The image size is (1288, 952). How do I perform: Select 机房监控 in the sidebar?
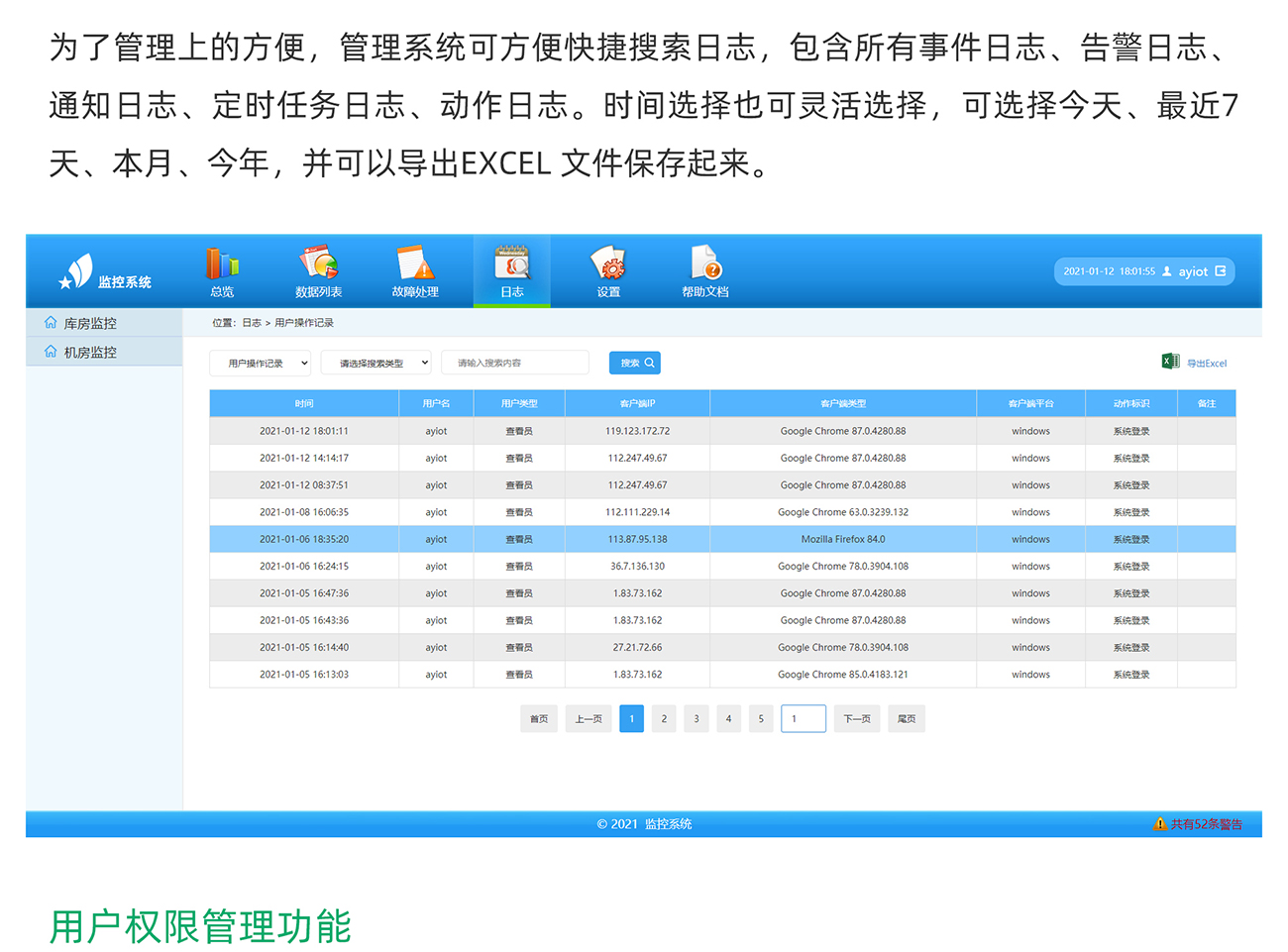(90, 352)
